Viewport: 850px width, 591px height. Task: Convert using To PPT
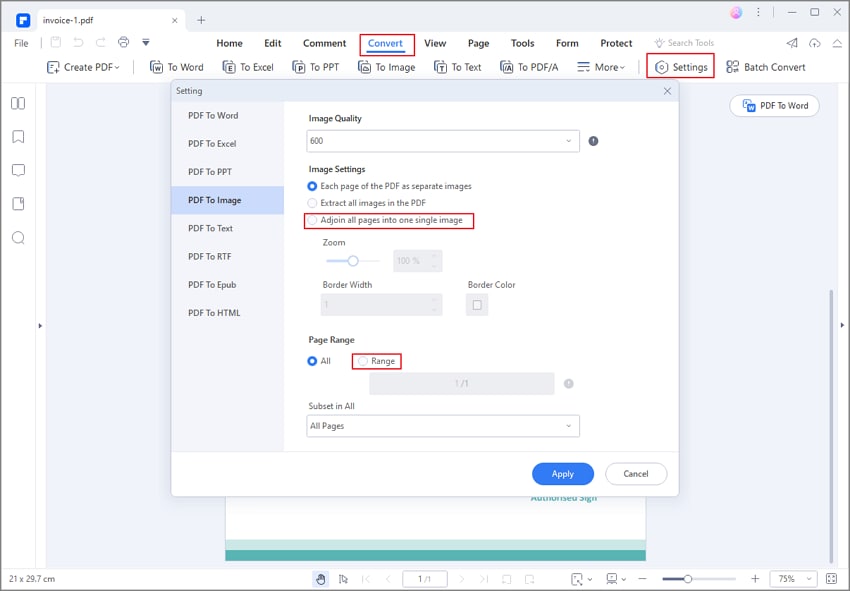pyautogui.click(x=315, y=67)
